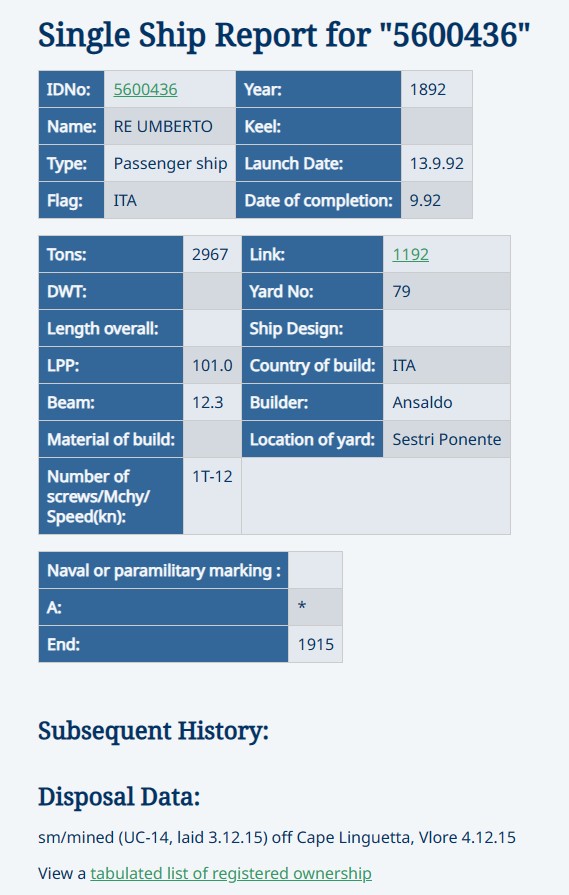Click the builder name Ansaldo
This screenshot has height=895, width=569.
(x=422, y=402)
